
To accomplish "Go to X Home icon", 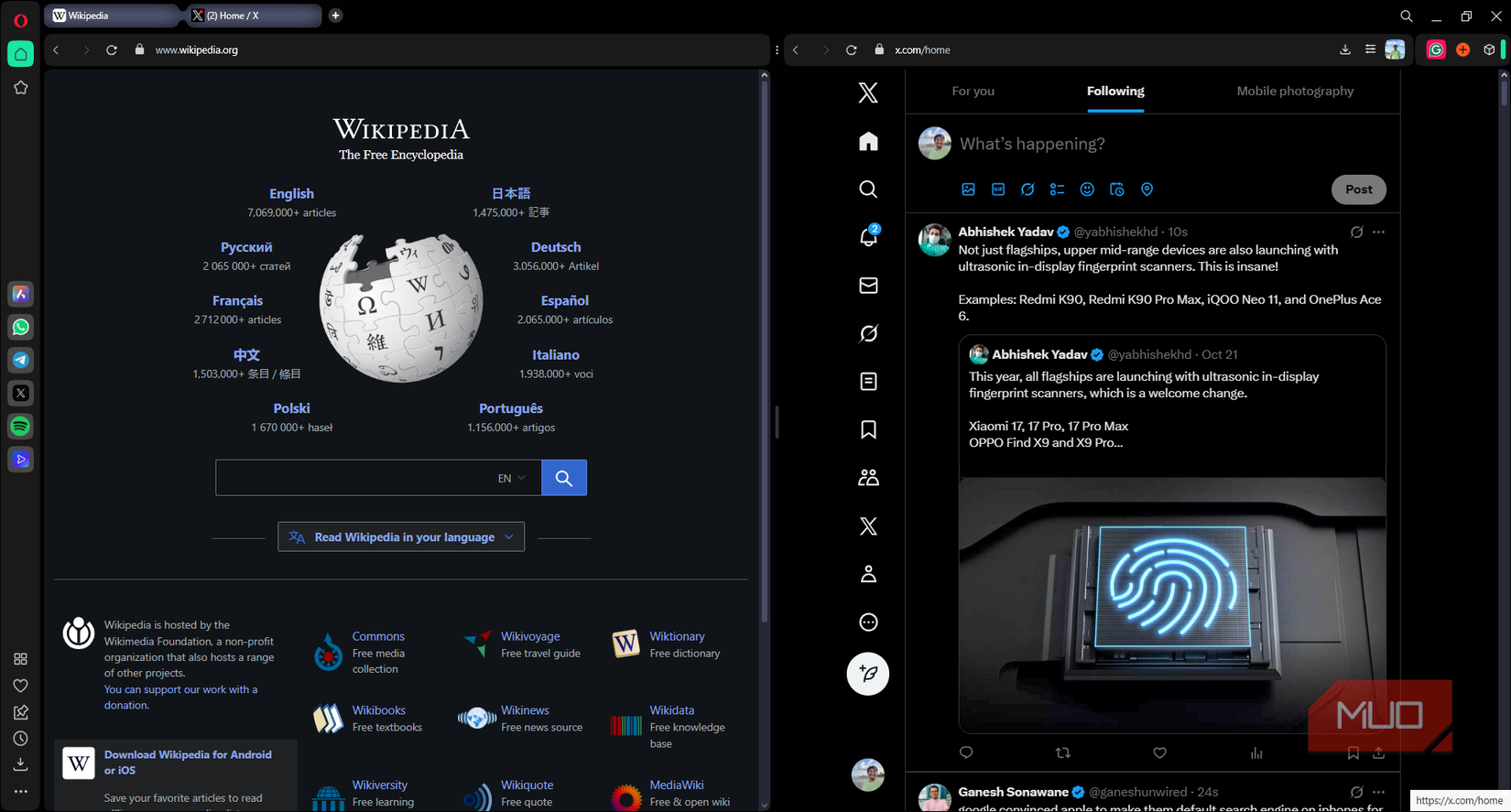I will point(868,141).
